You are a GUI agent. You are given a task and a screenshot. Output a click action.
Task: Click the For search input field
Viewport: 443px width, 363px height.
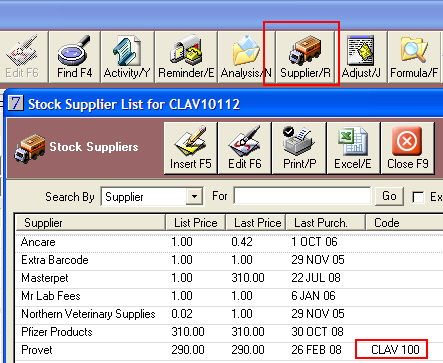(302, 196)
